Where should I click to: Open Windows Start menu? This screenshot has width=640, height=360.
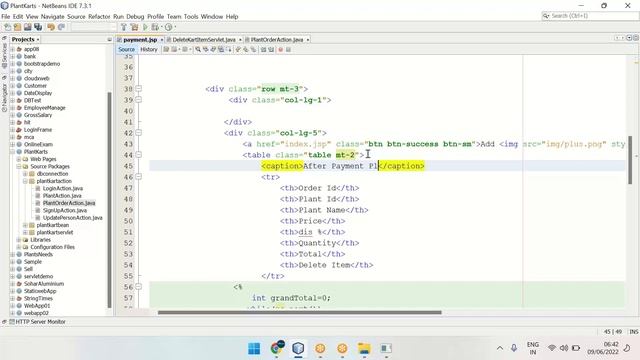(x=254, y=348)
